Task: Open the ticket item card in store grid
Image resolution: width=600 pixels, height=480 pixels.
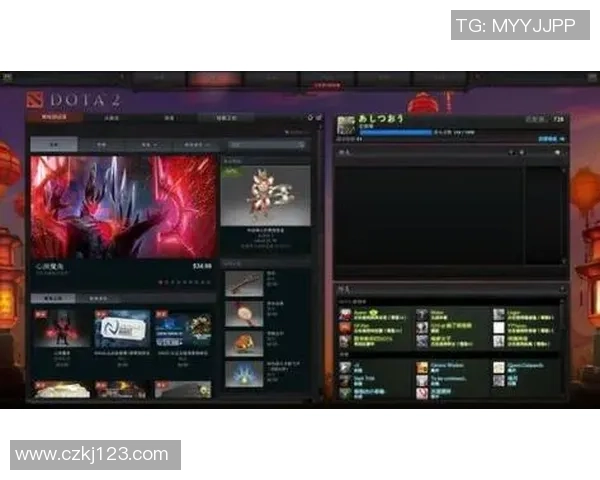Action: (122, 328)
